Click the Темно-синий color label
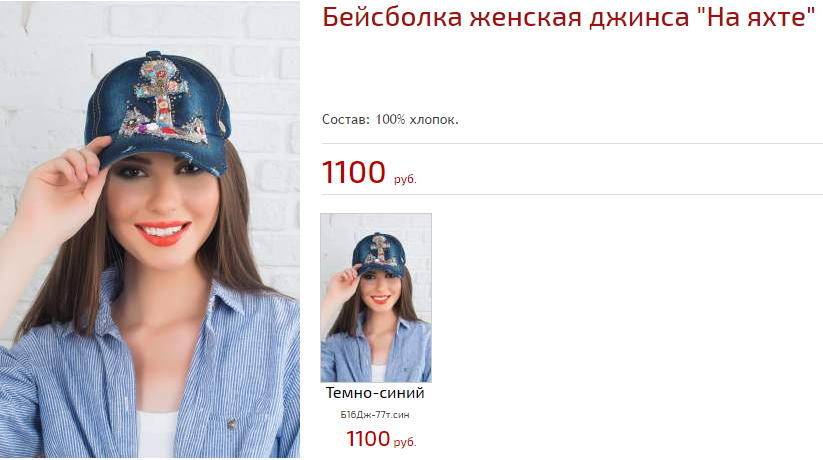 [375, 393]
